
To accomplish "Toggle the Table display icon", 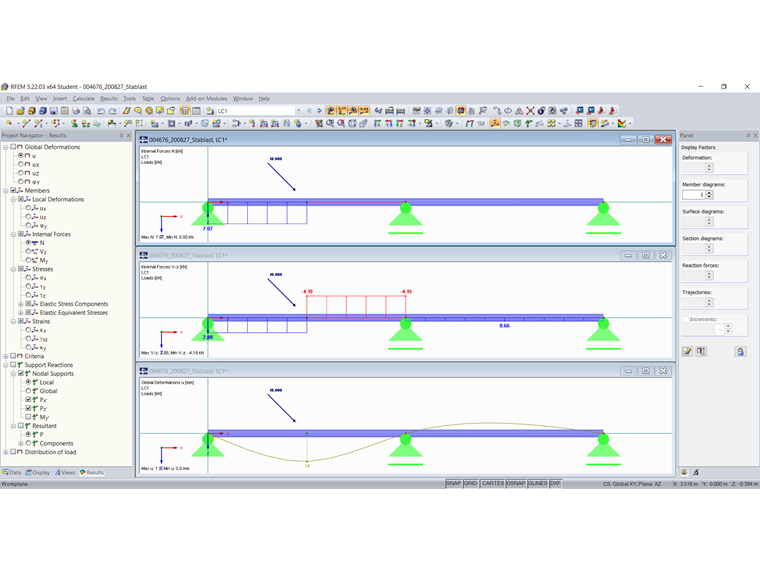I will 196,111.
